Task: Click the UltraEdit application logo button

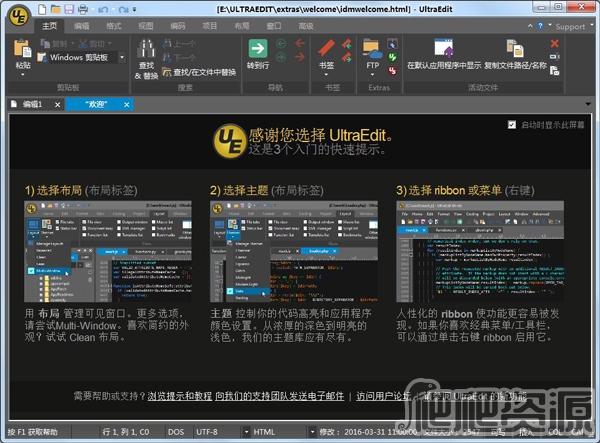Action: pyautogui.click(x=19, y=16)
